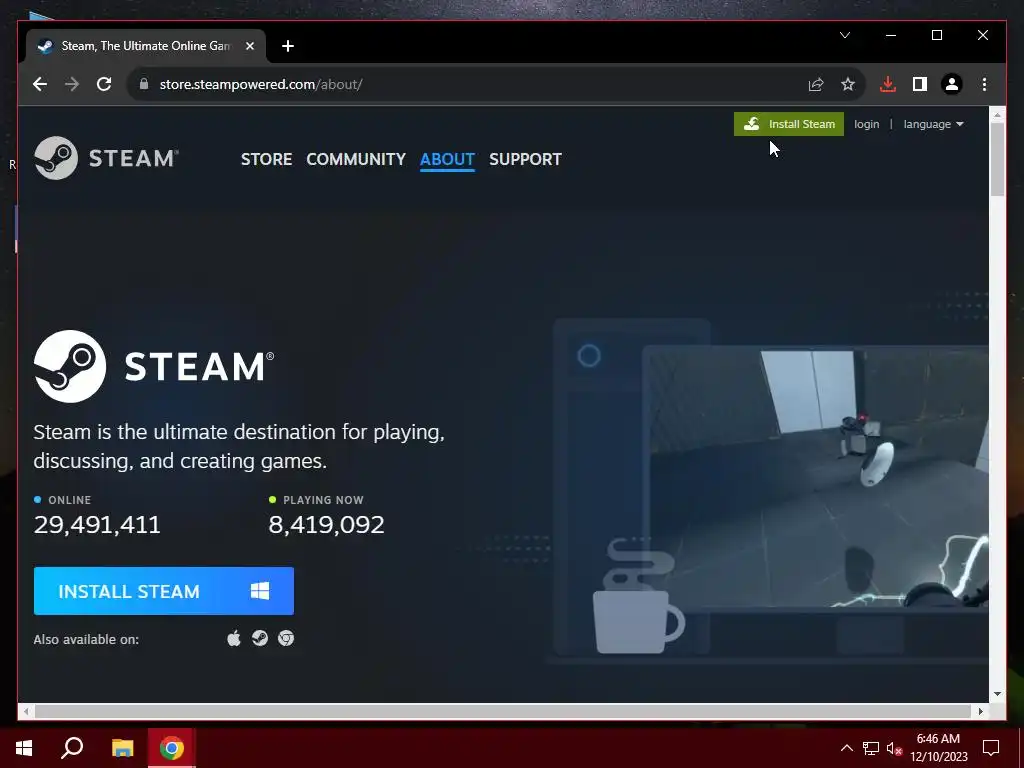Click the large Steam logo in the hero section
This screenshot has width=1024, height=768.
(154, 366)
